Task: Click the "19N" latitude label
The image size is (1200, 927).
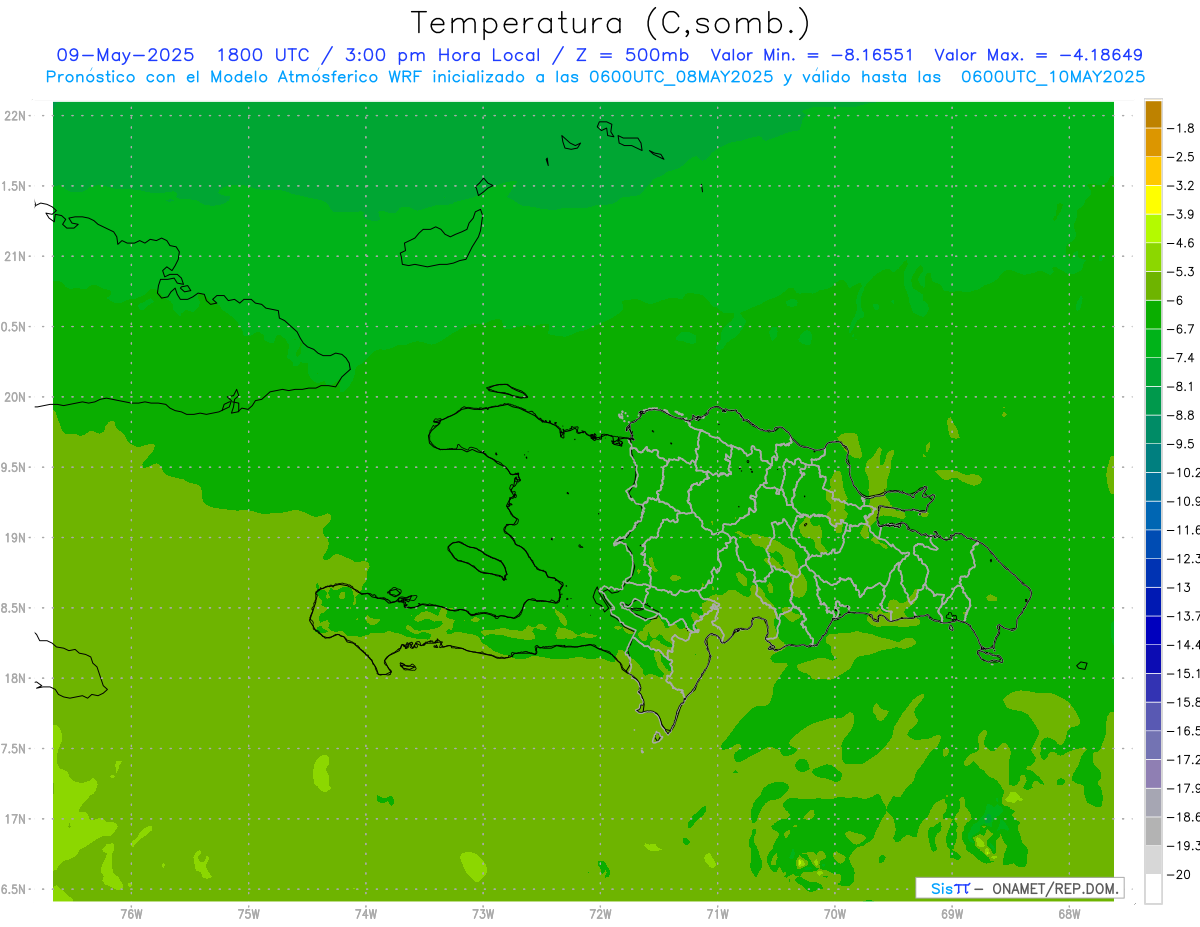Action: coord(15,538)
